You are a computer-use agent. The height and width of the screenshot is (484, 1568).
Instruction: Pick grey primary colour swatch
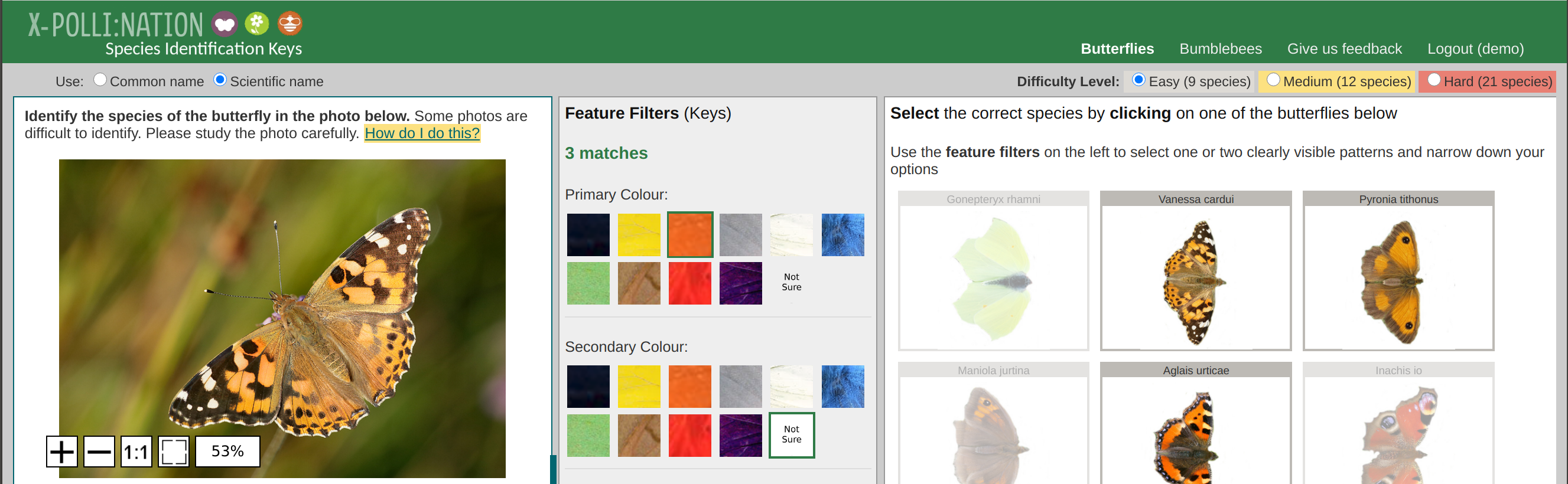coord(741,235)
